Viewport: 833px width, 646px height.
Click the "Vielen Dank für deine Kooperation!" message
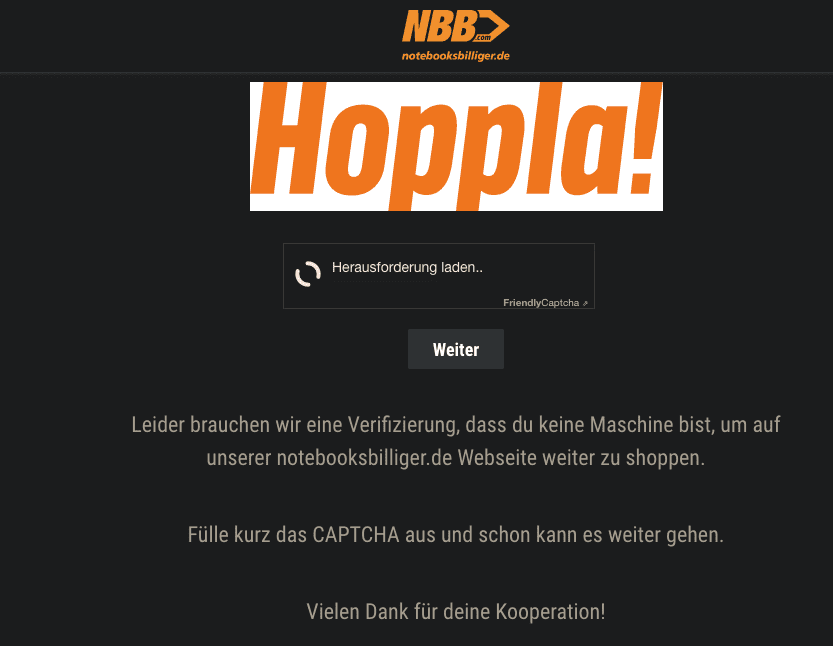click(456, 611)
